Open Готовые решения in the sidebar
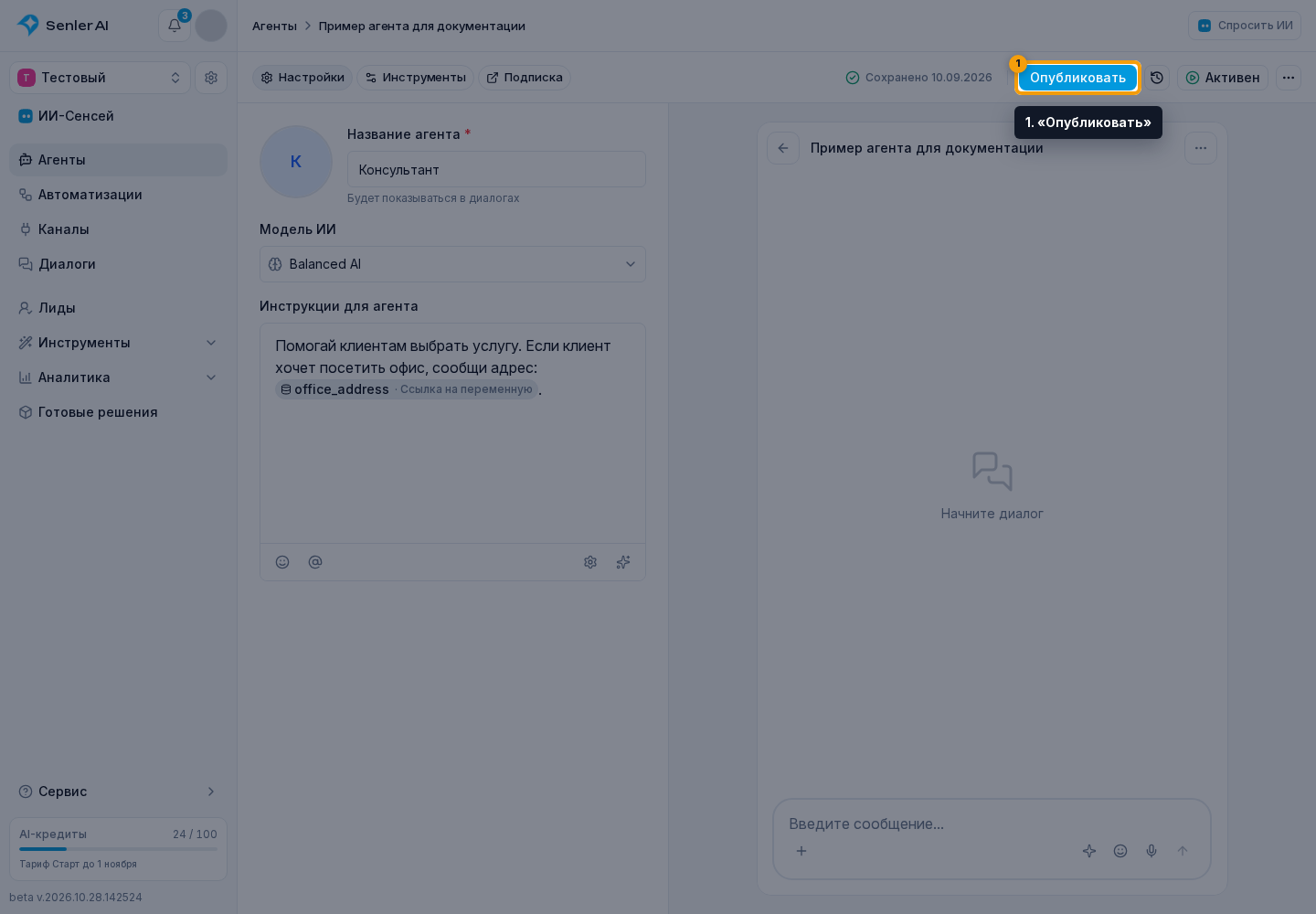The height and width of the screenshot is (914, 1316). (119, 412)
